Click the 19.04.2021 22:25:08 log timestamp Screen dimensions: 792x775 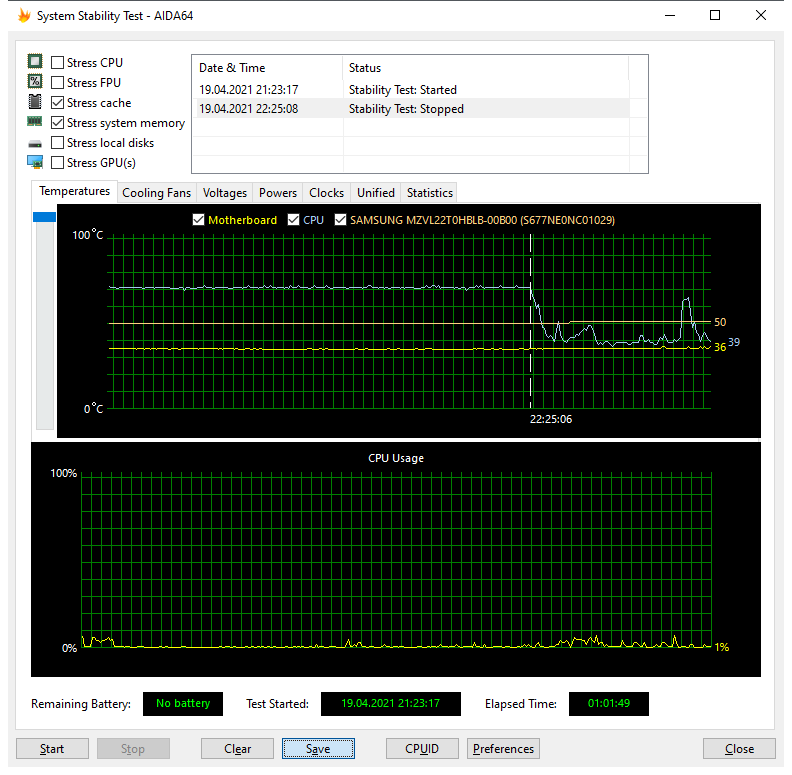(x=249, y=109)
